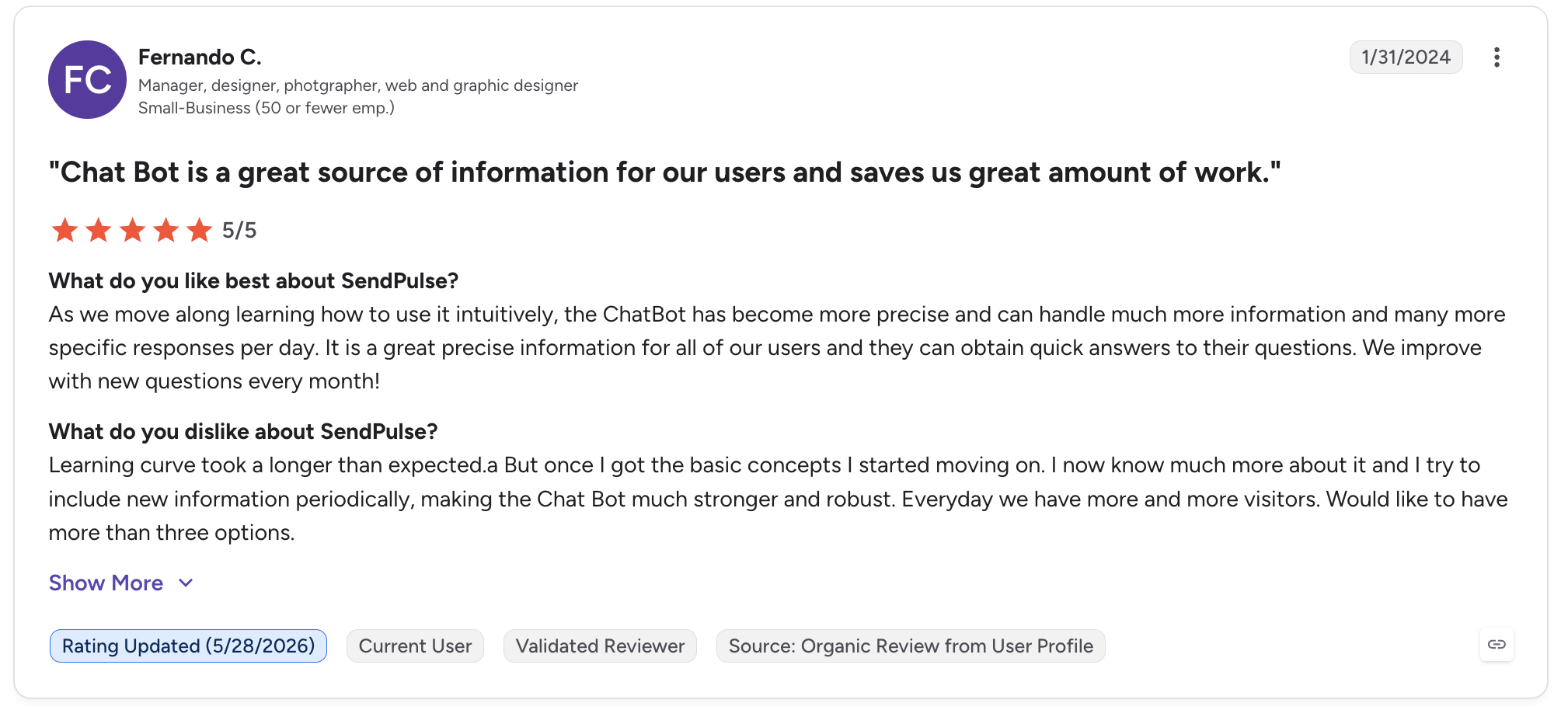Click the Validated Reviewer tag
The width and height of the screenshot is (1568, 710).
(600, 646)
